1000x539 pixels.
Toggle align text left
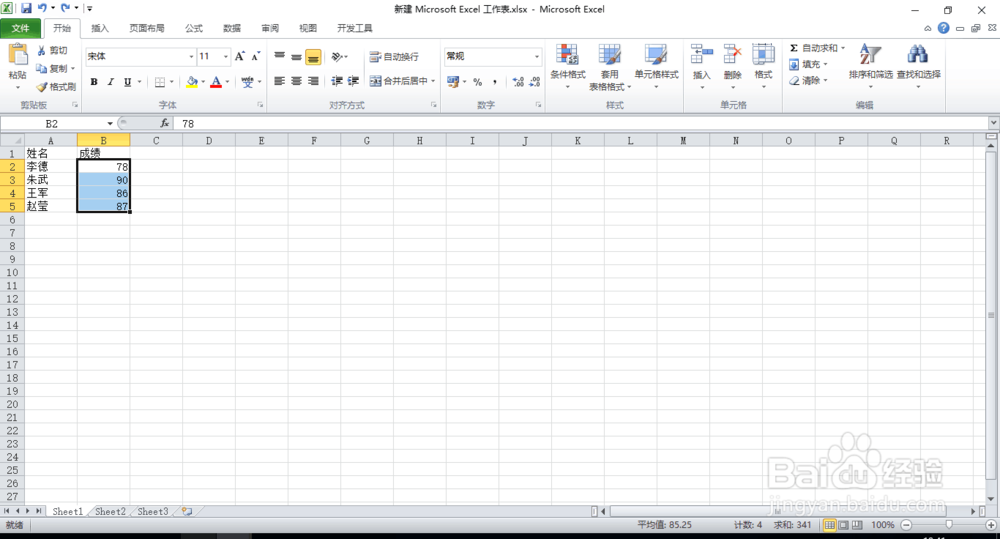pyautogui.click(x=279, y=81)
